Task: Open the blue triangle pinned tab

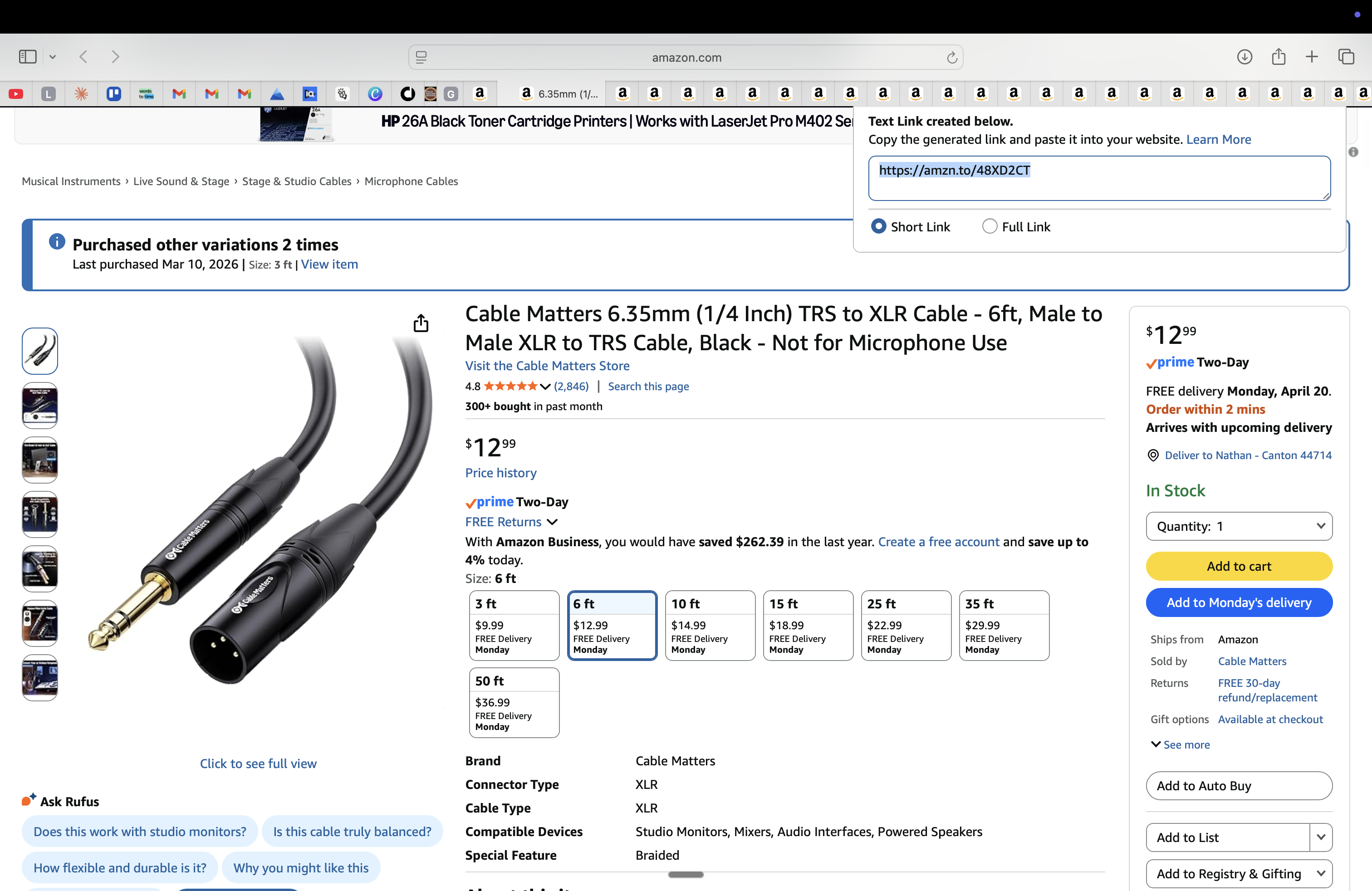Action: [x=277, y=93]
